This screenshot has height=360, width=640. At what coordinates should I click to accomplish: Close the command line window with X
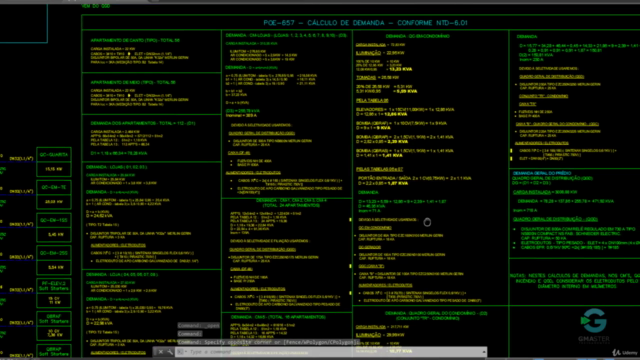coord(160,352)
